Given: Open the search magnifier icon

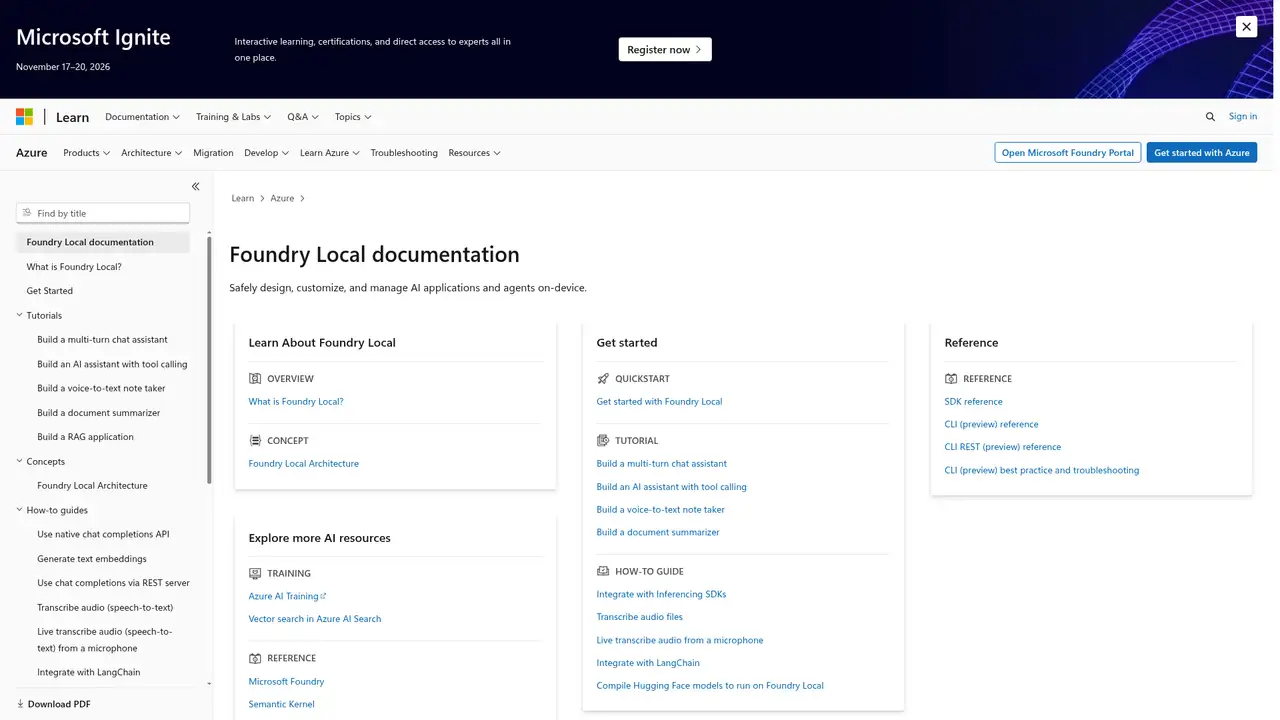Looking at the screenshot, I should 1210,117.
